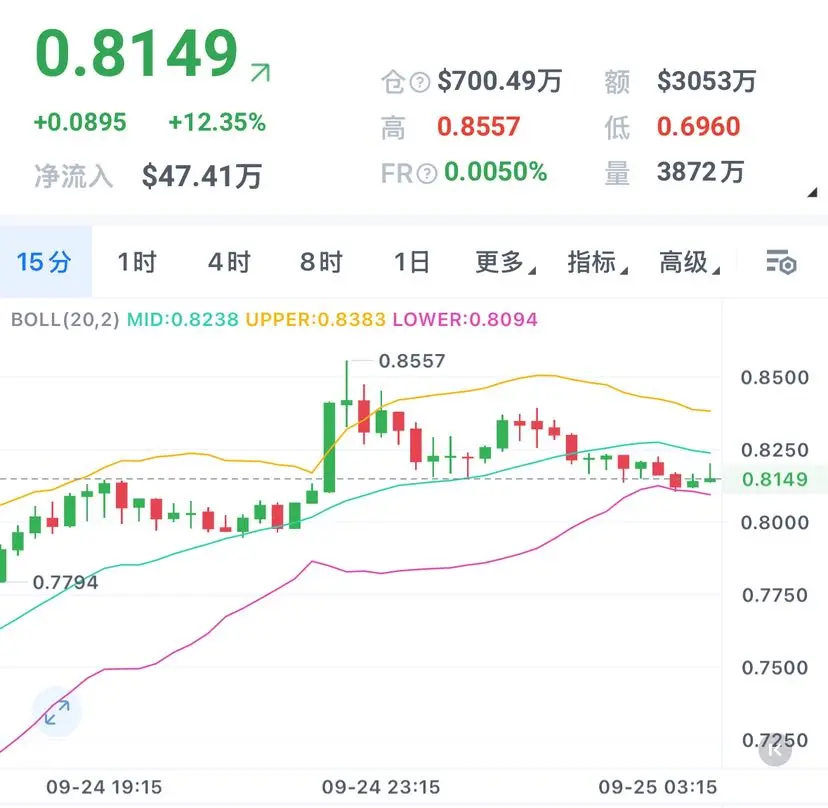Tap the question mark icon beside FR

click(x=427, y=173)
